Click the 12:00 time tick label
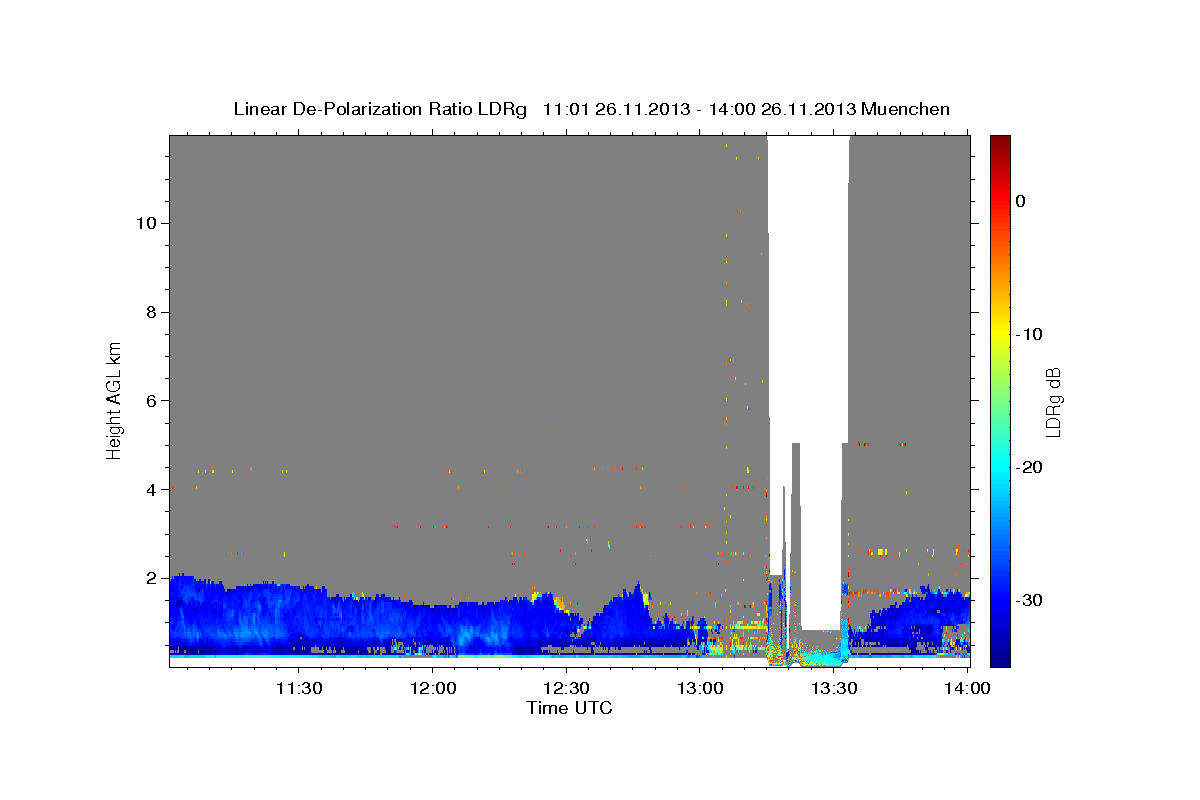Screen dimensions: 1200x800 pos(432,688)
